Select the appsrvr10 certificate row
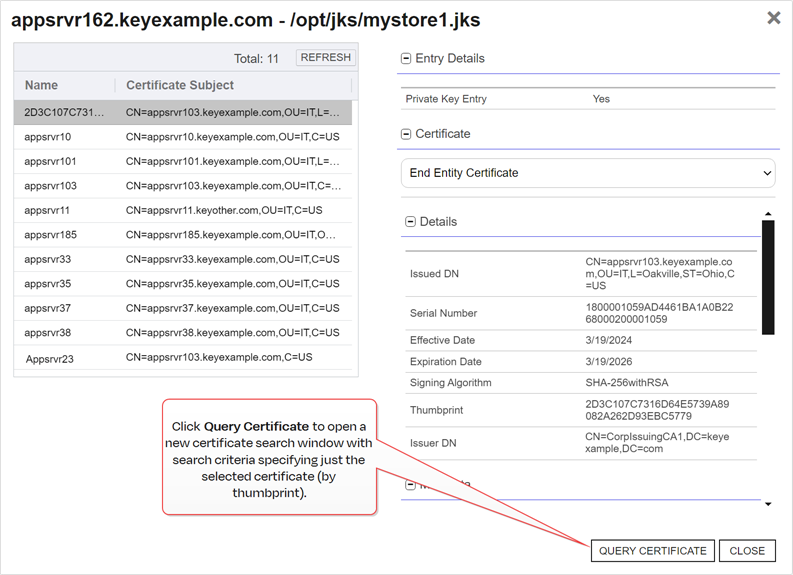Viewport: 793px width, 575px height. [185, 137]
